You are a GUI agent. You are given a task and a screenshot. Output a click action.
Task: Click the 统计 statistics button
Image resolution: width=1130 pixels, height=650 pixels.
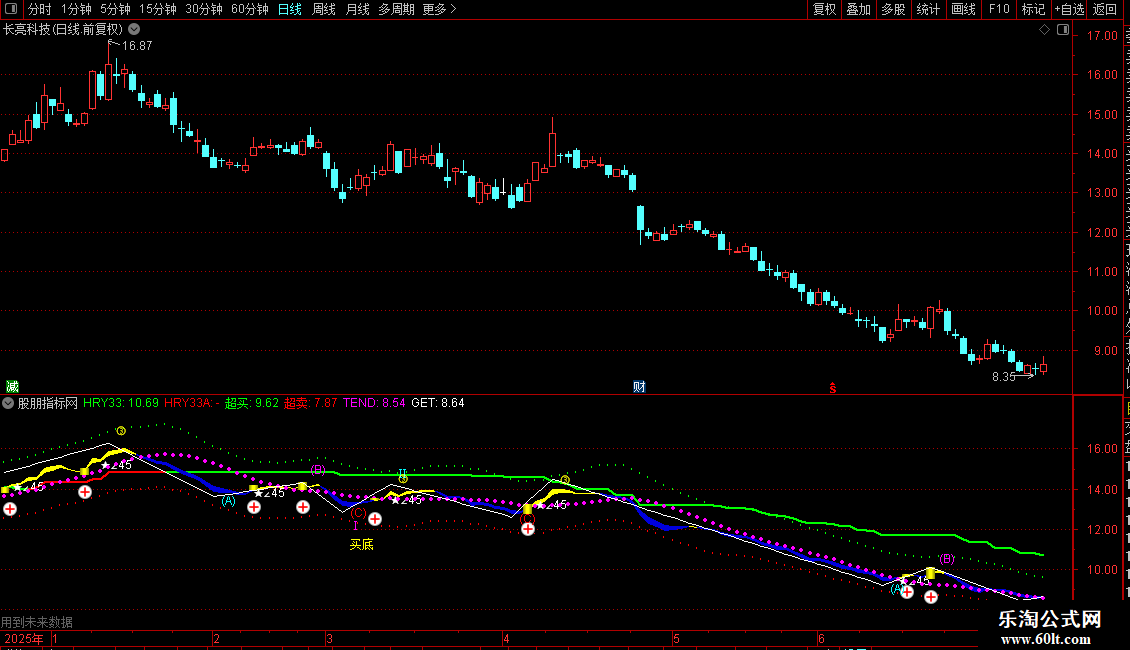[x=928, y=9]
